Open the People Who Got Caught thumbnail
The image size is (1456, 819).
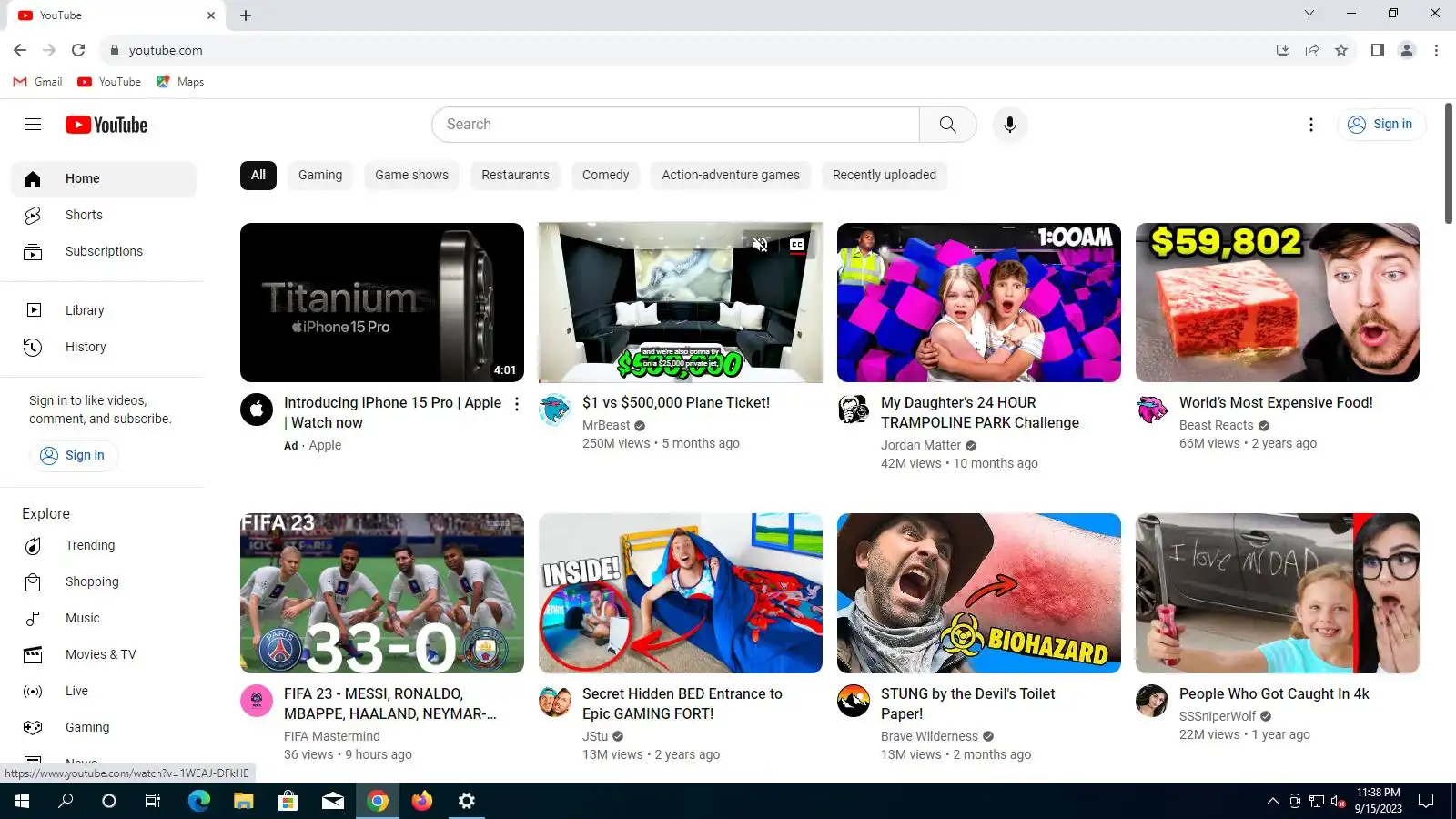[1278, 593]
